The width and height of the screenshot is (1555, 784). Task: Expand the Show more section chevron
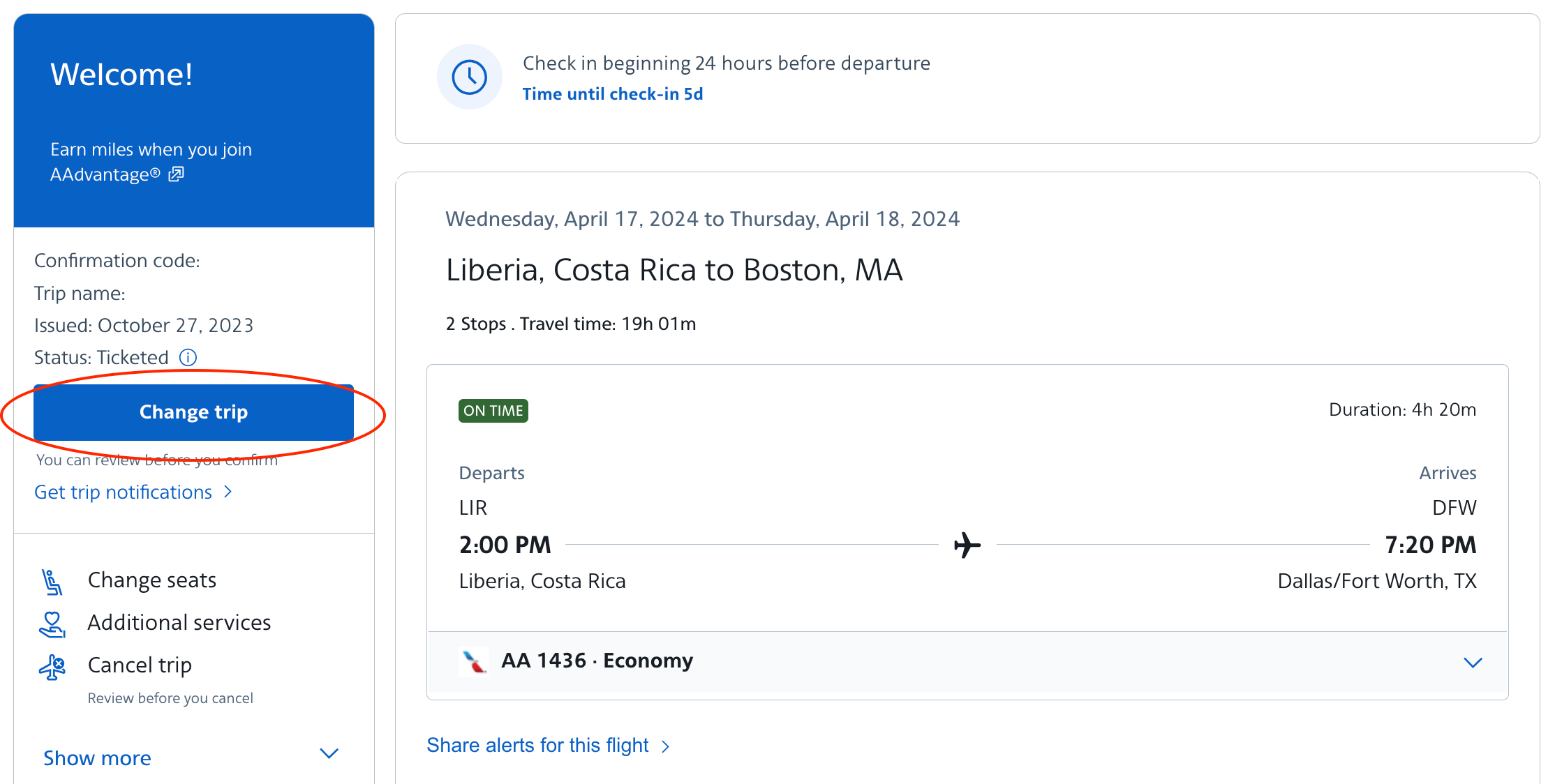[x=329, y=754]
